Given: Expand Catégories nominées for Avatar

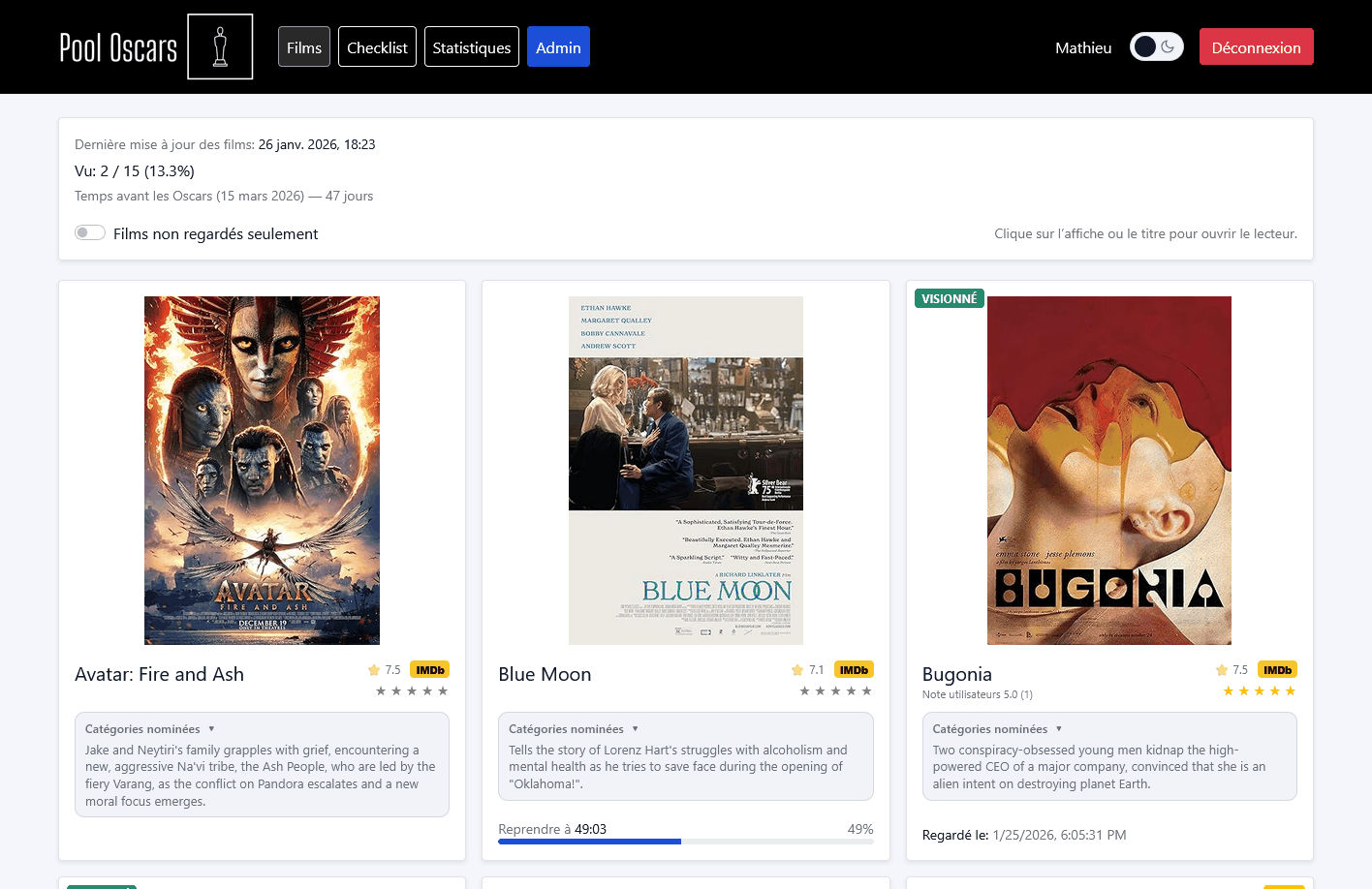Looking at the screenshot, I should [150, 729].
